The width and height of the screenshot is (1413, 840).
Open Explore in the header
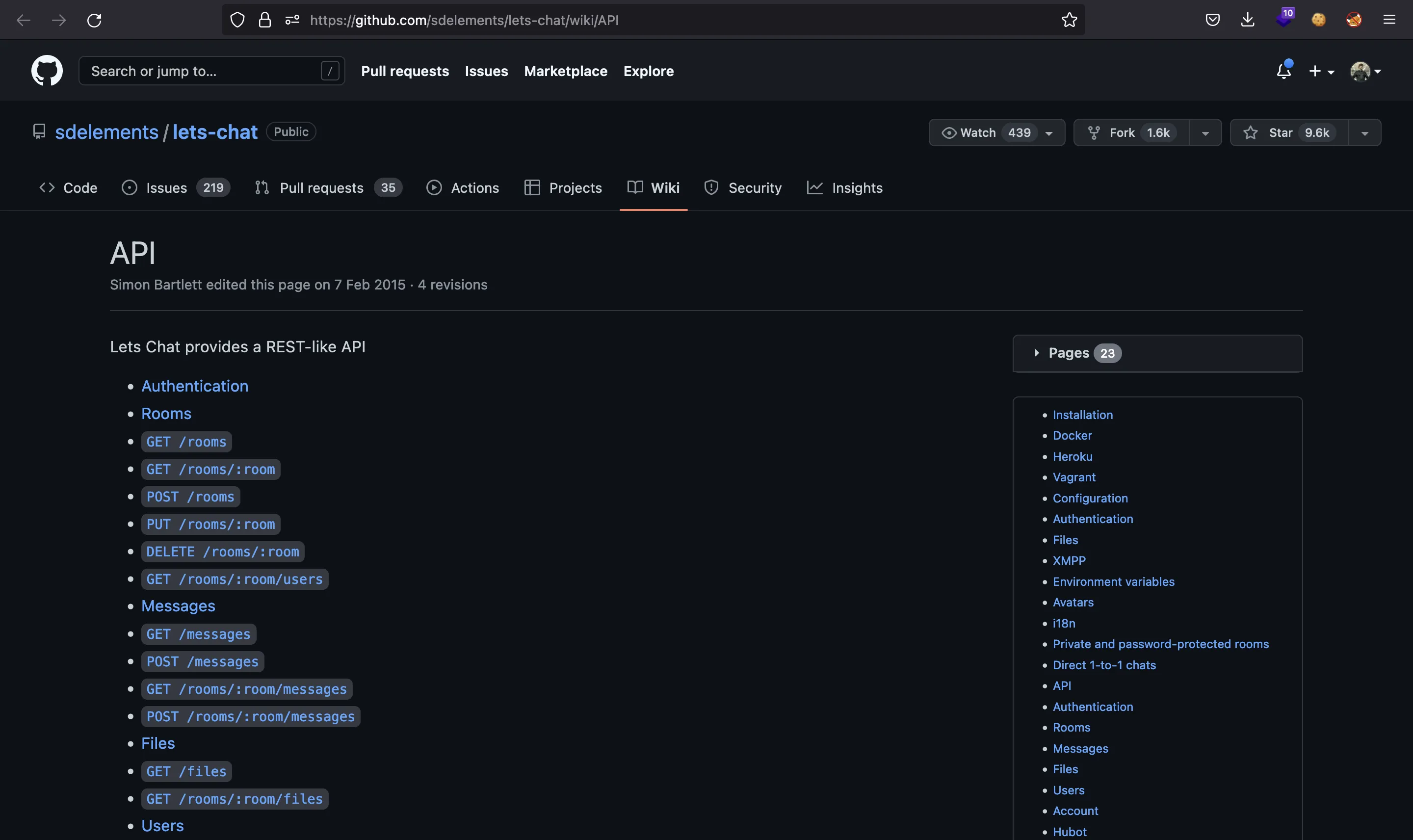[649, 71]
